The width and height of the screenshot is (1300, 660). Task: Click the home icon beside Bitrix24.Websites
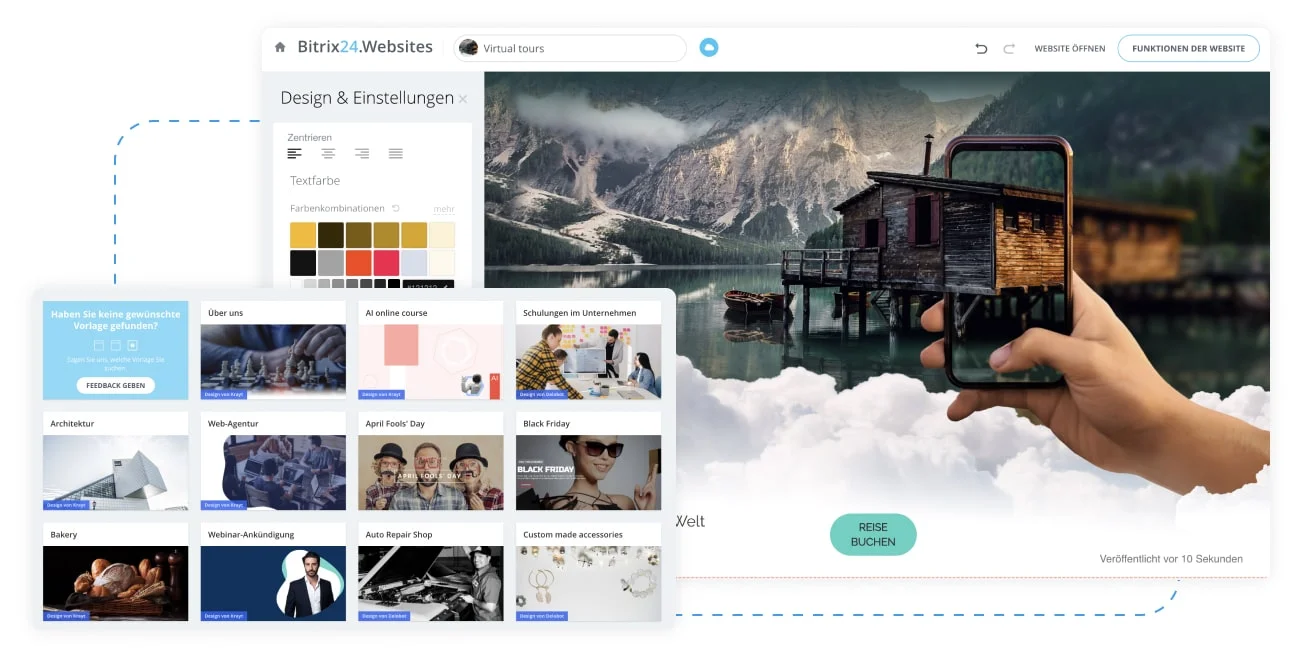coord(280,47)
